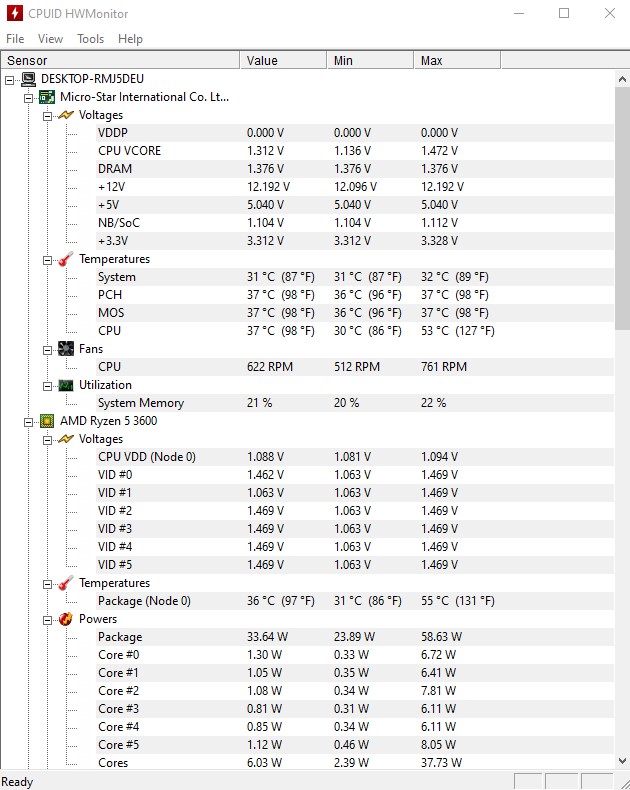630x790 pixels.
Task: Collapse the Fans group
Action: pos(47,350)
